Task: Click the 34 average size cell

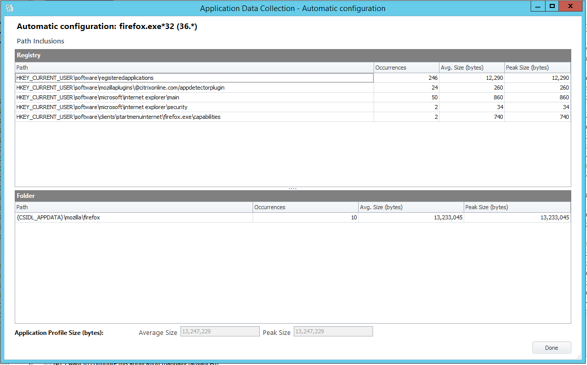Action: [x=472, y=107]
